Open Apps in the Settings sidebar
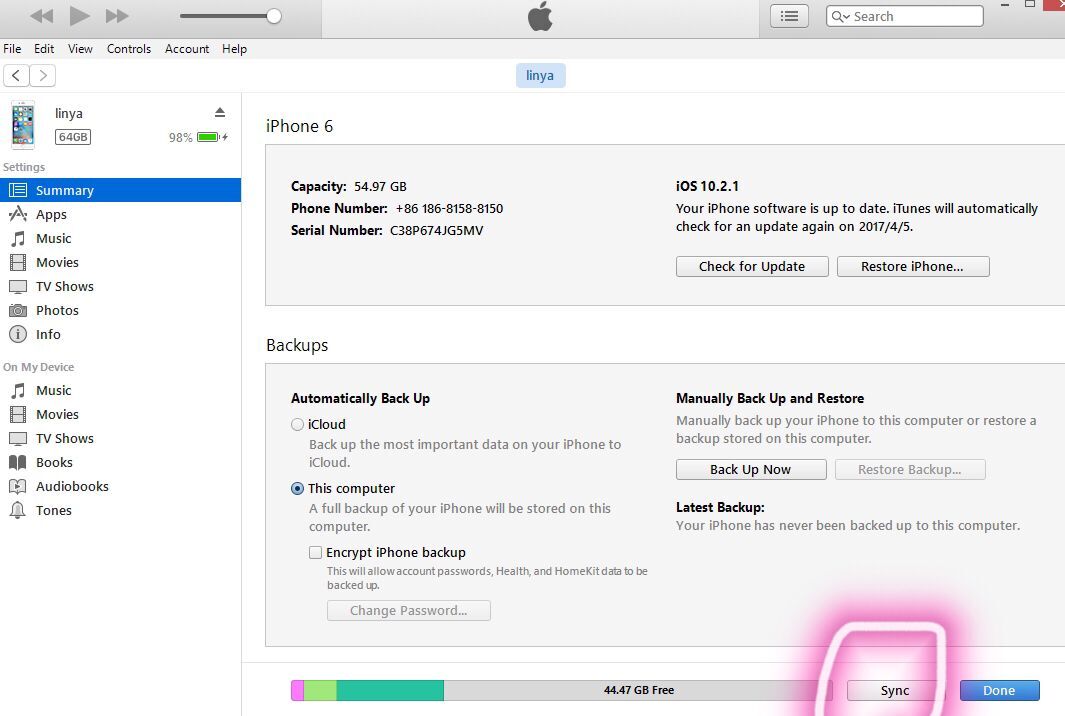The width and height of the screenshot is (1065, 716). point(51,214)
